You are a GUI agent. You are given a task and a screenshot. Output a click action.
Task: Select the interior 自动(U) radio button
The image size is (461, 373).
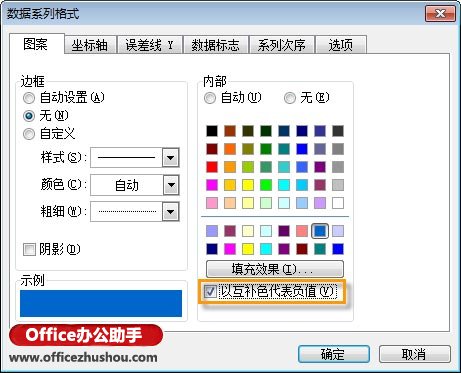pos(210,98)
